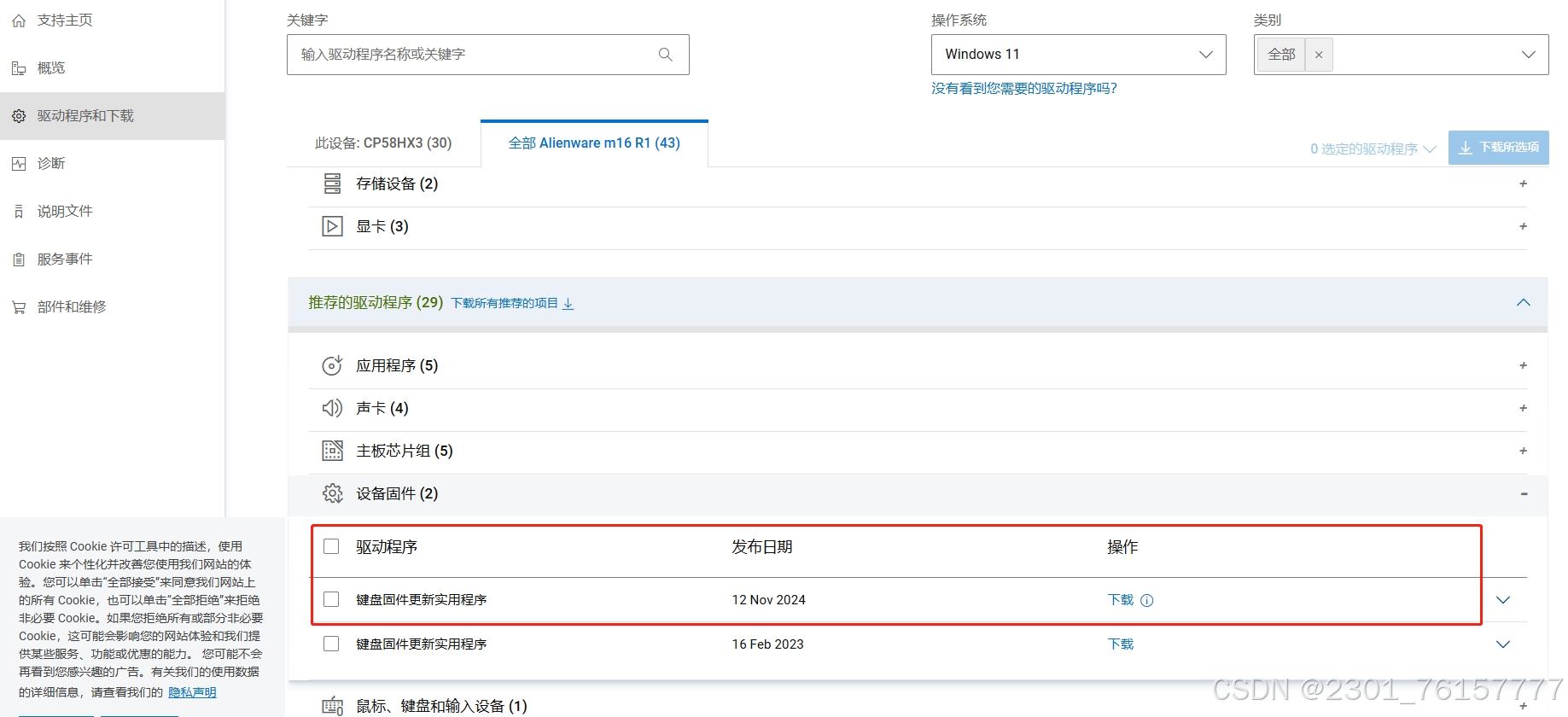This screenshot has width=1568, height=717.
Task: Expand 应用程序 (5) with plus sign
Action: tap(1523, 366)
